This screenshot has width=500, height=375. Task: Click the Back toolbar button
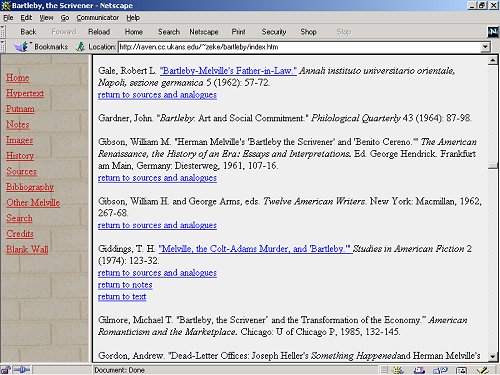(x=28, y=32)
